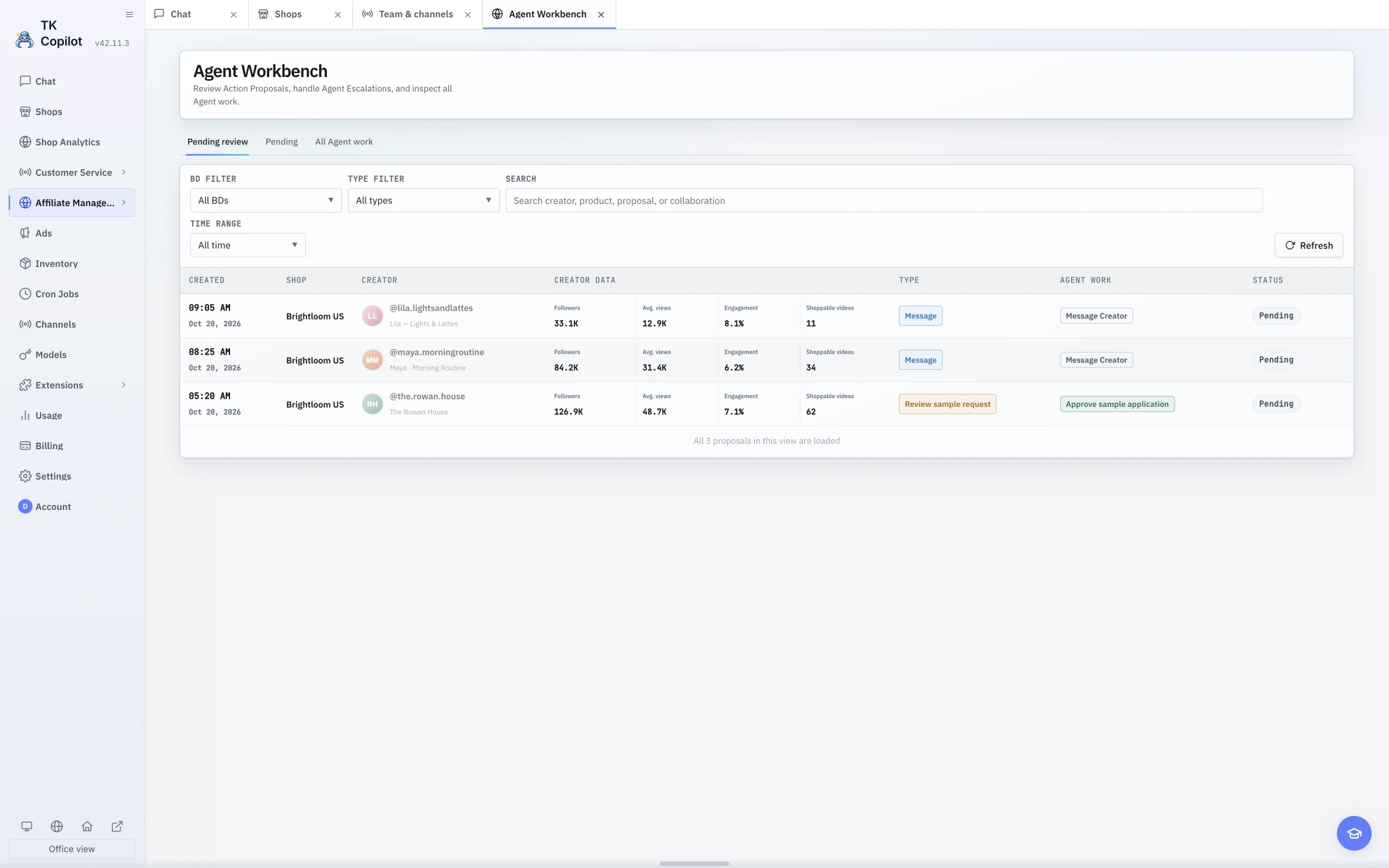Image resolution: width=1389 pixels, height=868 pixels.
Task: Open Settings in the sidebar
Action: tap(72, 476)
